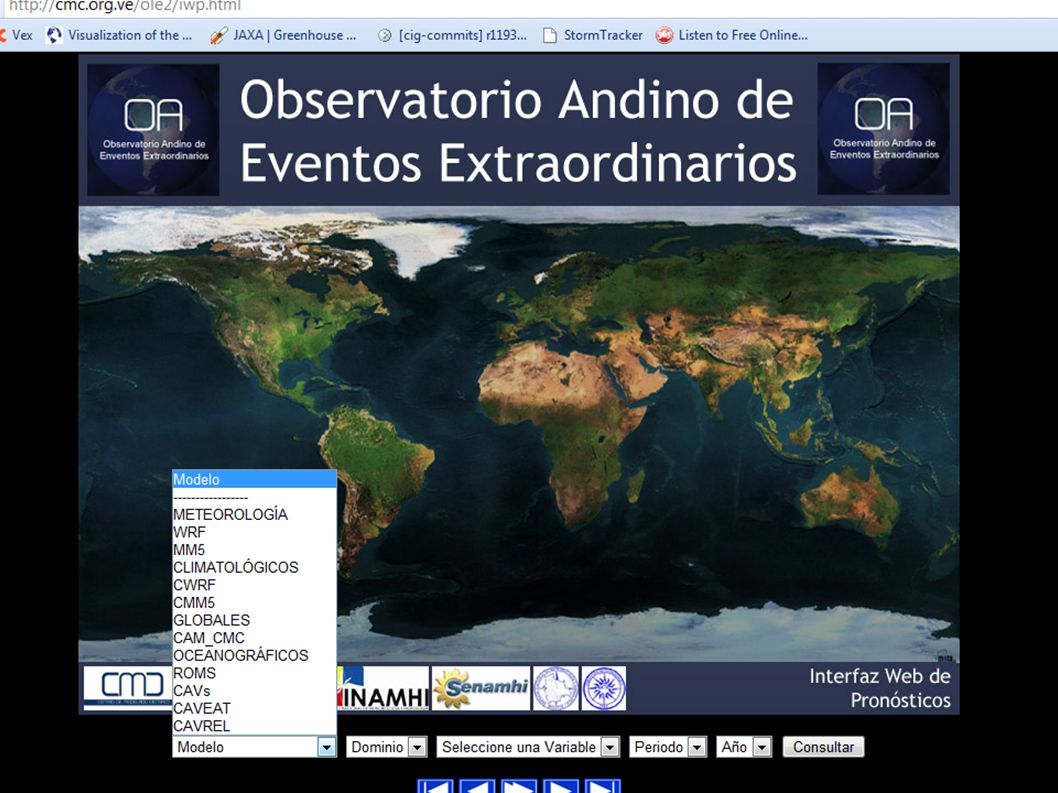Screen dimensions: 1058x793
Task: Click the Consultar button
Action: pos(823,747)
